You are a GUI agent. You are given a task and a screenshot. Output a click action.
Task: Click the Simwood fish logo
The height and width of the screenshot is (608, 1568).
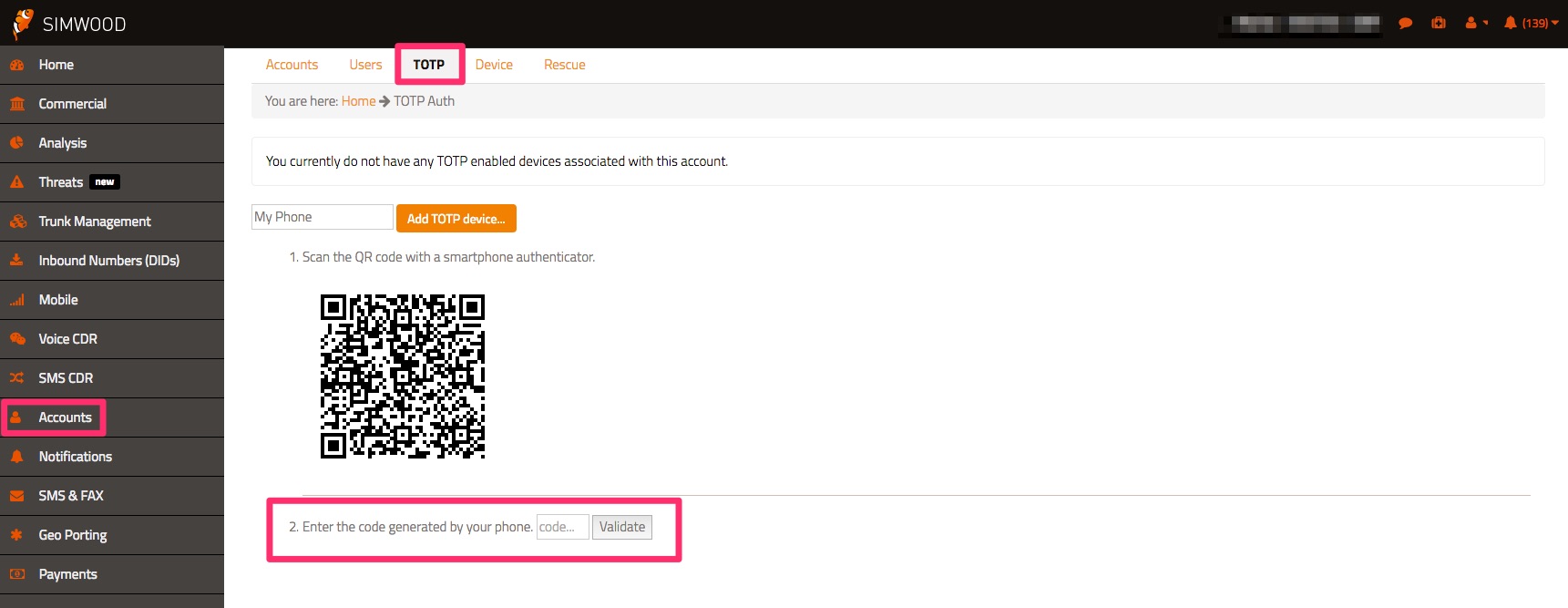pyautogui.click(x=24, y=23)
